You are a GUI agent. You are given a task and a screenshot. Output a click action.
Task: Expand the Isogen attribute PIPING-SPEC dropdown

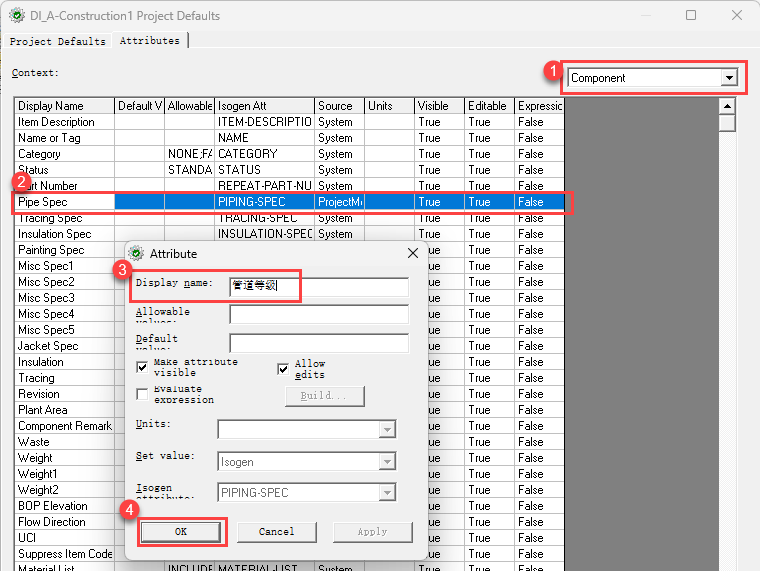[x=386, y=492]
